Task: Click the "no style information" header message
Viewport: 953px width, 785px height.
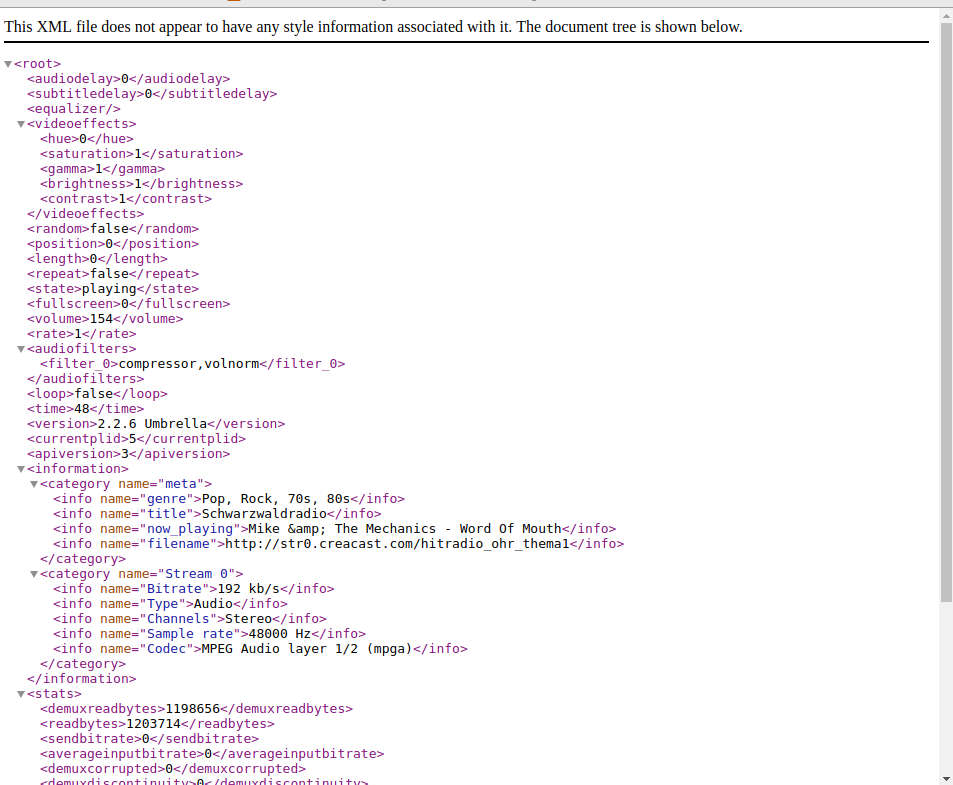Action: tap(373, 27)
